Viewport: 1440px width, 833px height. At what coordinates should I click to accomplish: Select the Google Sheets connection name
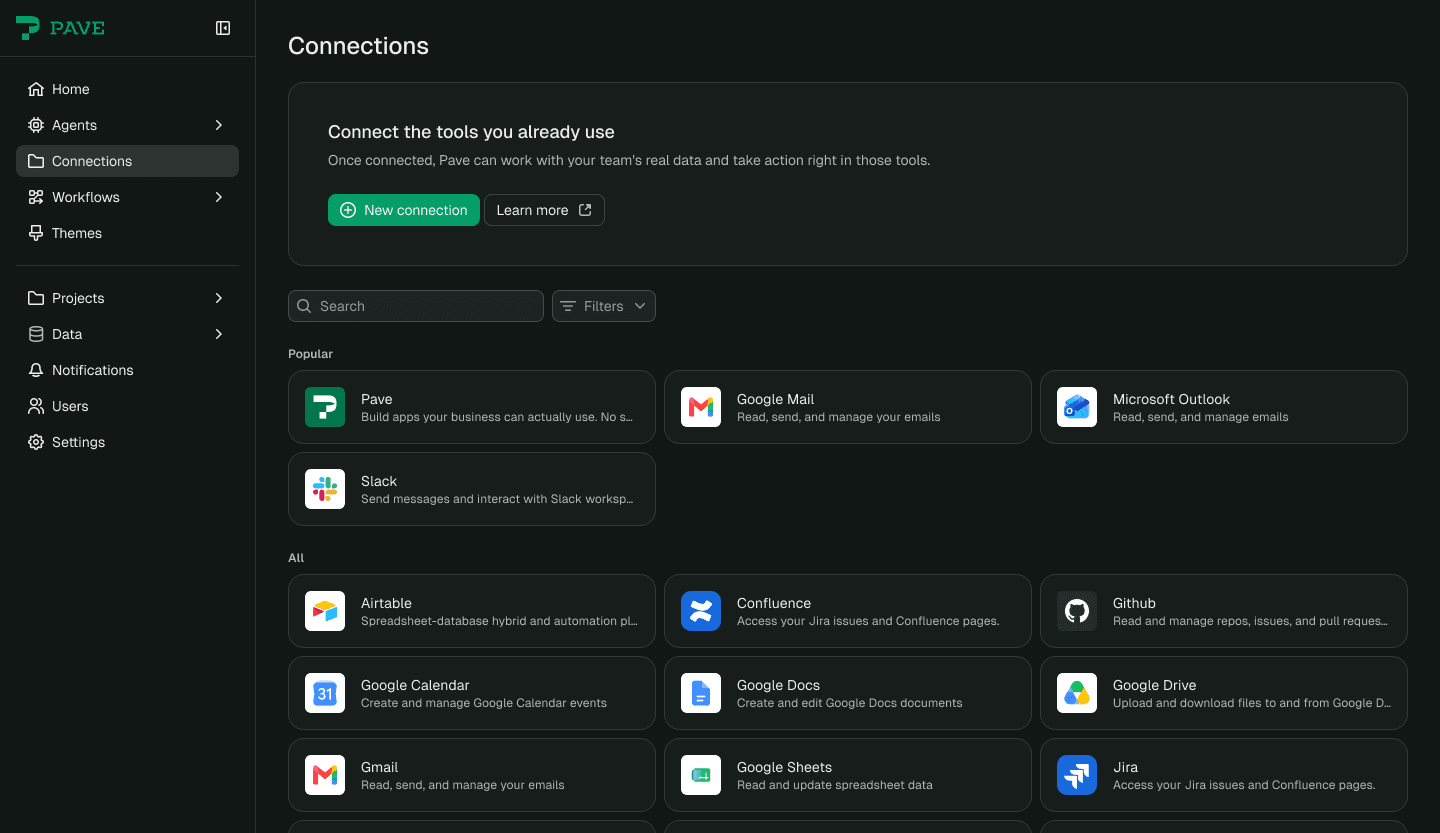tap(784, 767)
